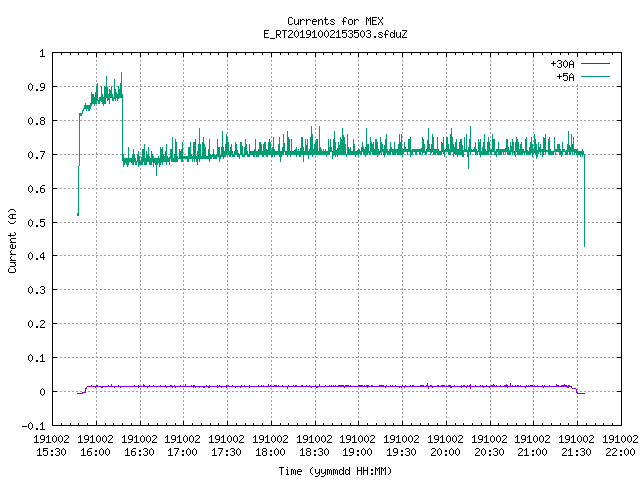
Task: Click the +5A legend label
Action: (565, 77)
